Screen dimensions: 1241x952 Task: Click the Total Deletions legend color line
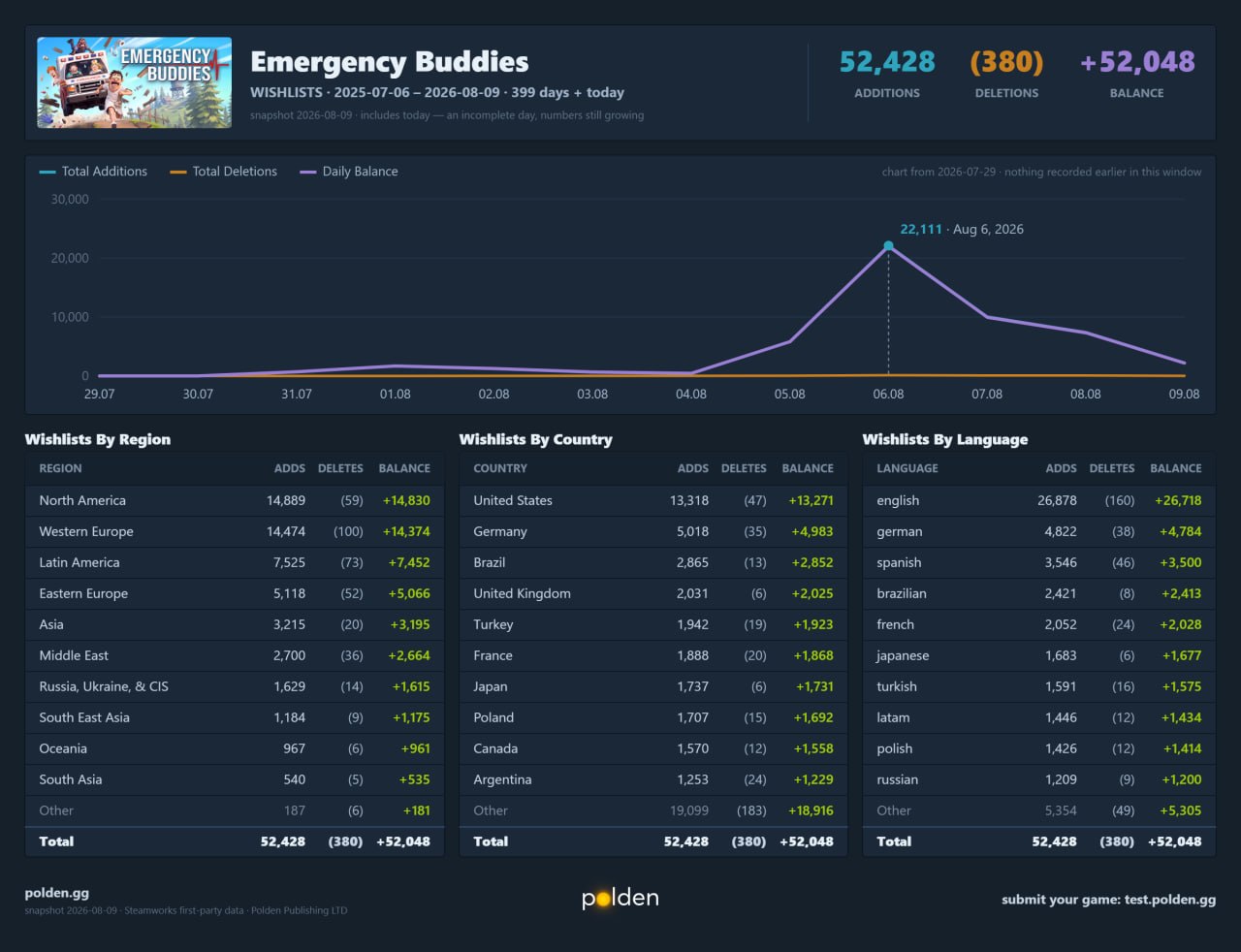tap(178, 172)
